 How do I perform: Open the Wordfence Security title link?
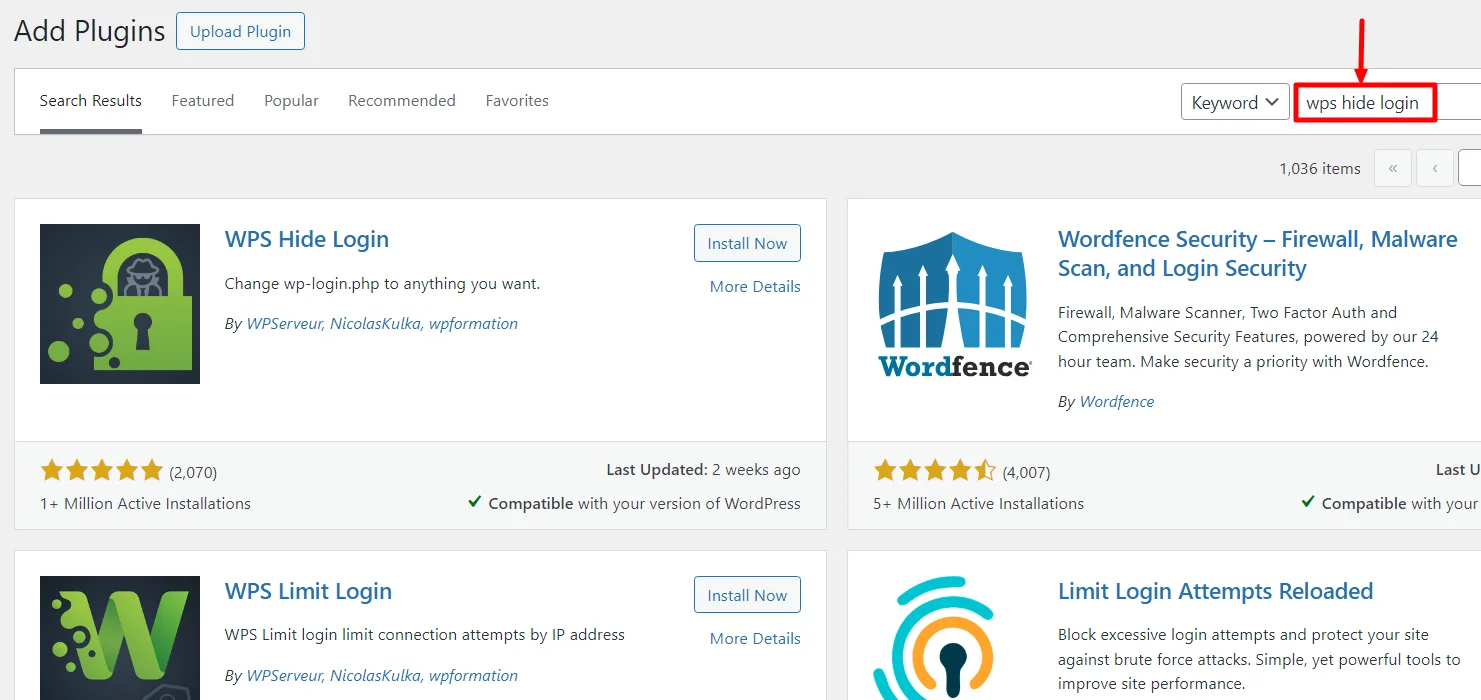[x=1258, y=254]
